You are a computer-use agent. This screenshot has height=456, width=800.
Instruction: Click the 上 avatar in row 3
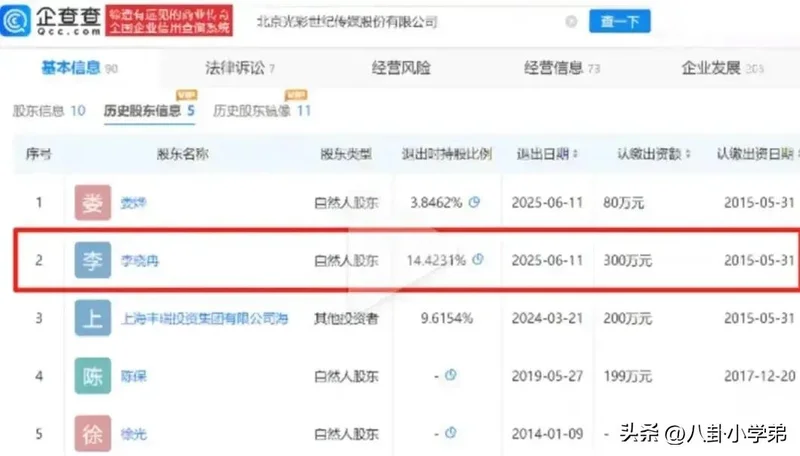(92, 318)
